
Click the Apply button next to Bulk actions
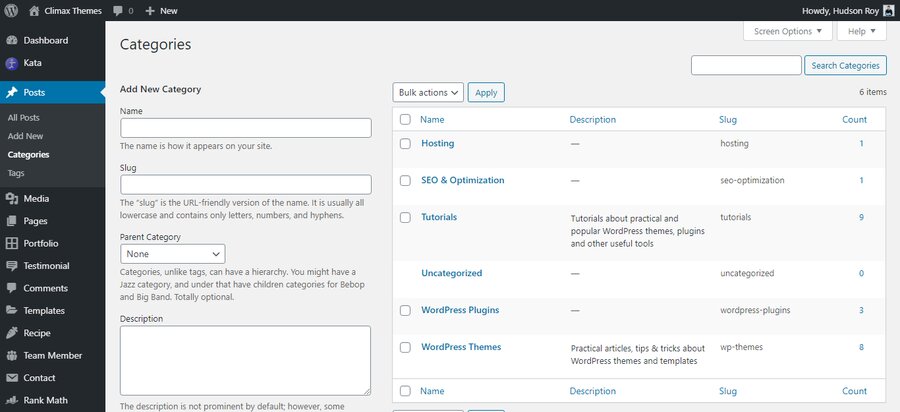486,92
